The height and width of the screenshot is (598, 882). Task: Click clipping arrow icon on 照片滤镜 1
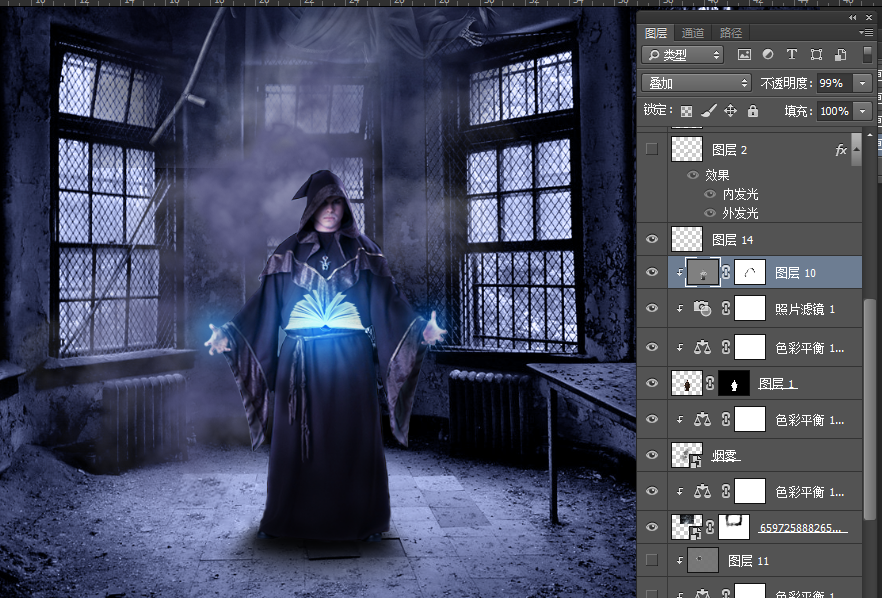pos(680,308)
